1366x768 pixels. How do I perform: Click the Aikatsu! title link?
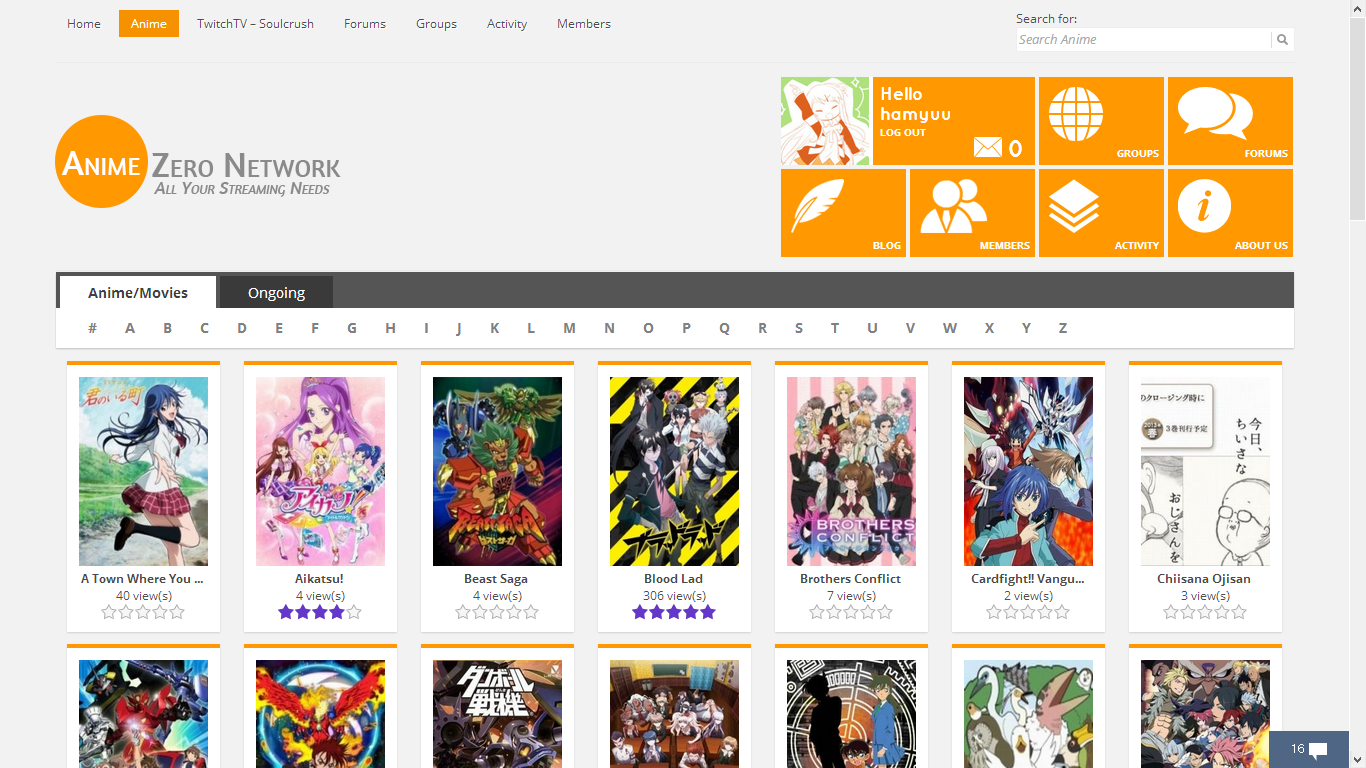320,579
